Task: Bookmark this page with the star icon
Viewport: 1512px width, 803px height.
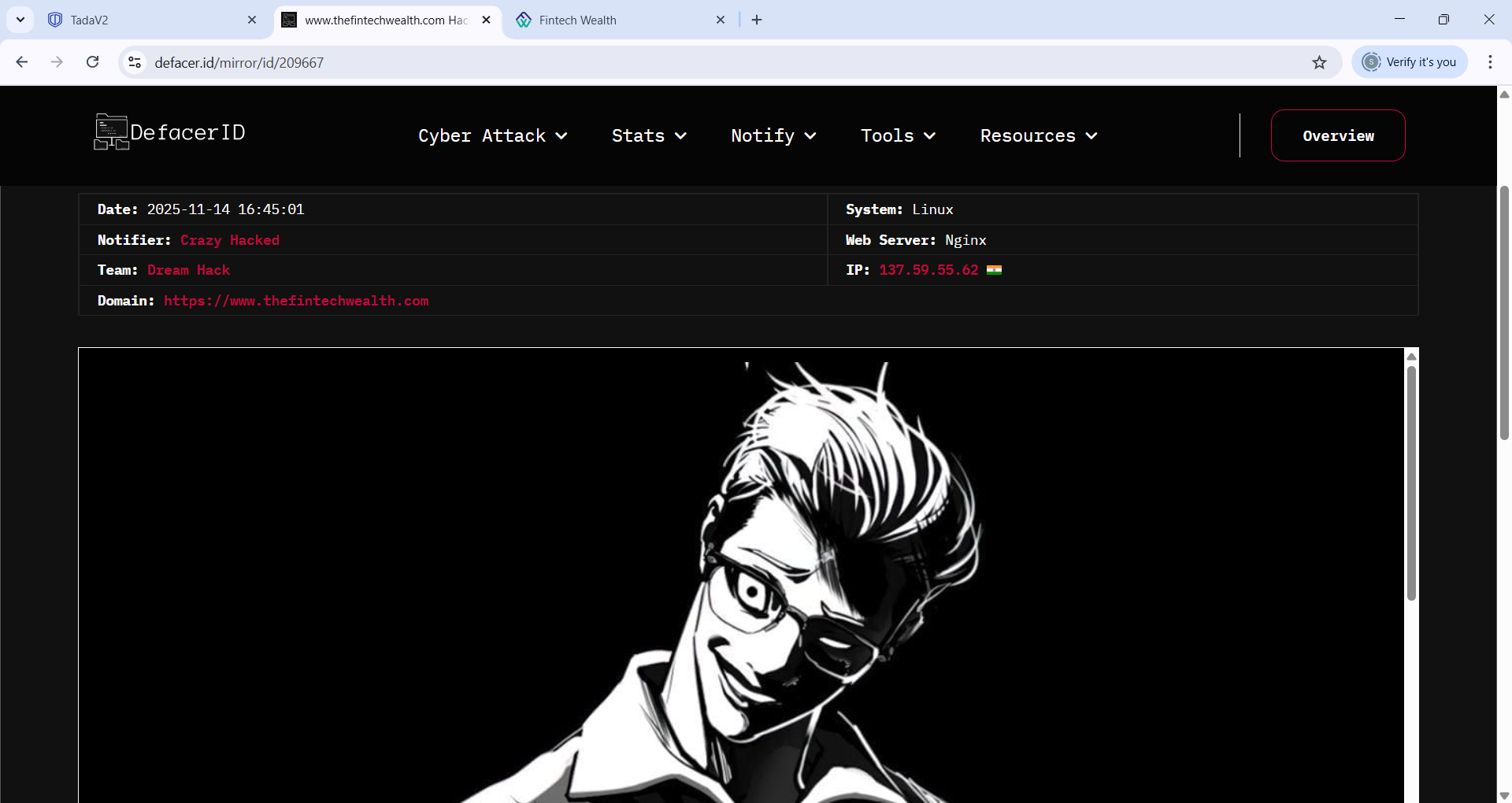Action: coord(1319,62)
